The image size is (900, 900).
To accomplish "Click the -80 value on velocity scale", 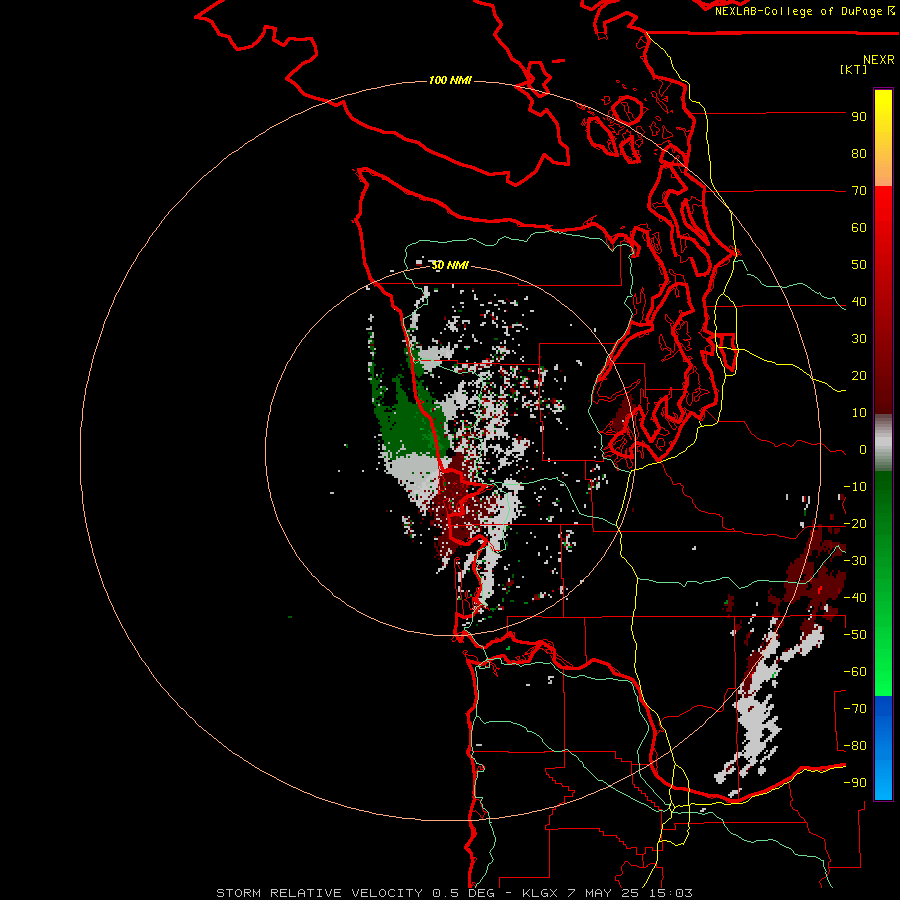I will point(855,746).
